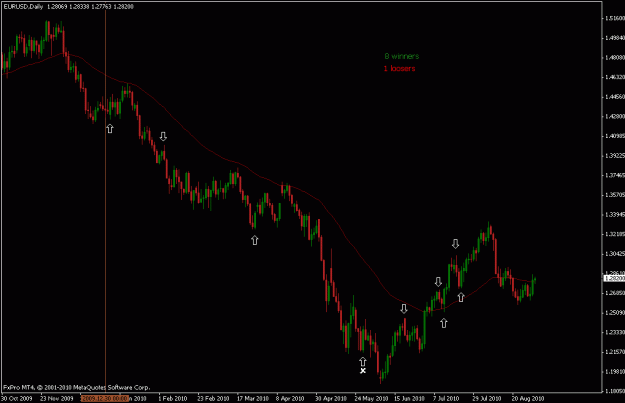
Task: Click the 17 Mar 2010 date label
Action: pos(253,398)
